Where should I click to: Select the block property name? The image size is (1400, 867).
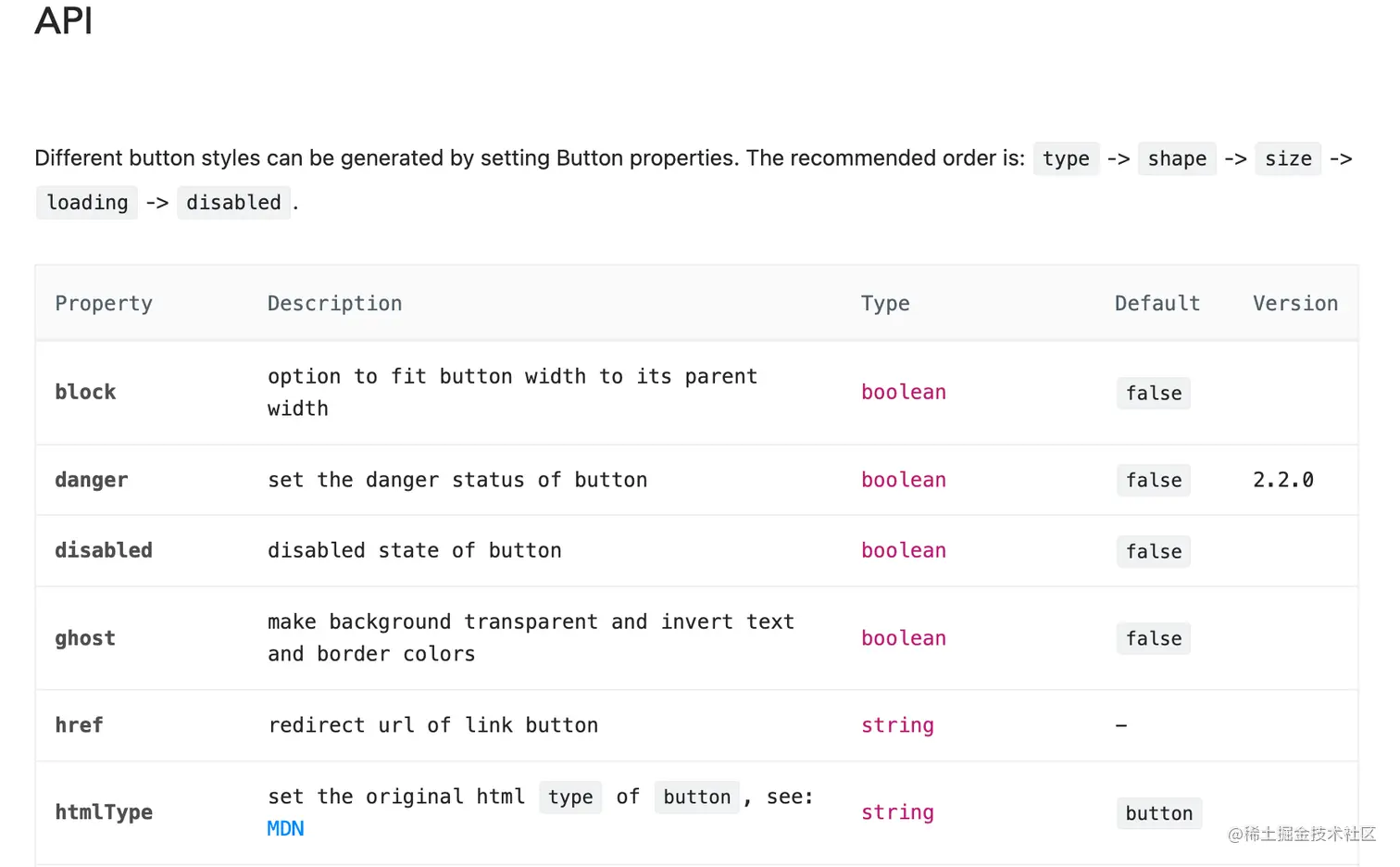[85, 392]
